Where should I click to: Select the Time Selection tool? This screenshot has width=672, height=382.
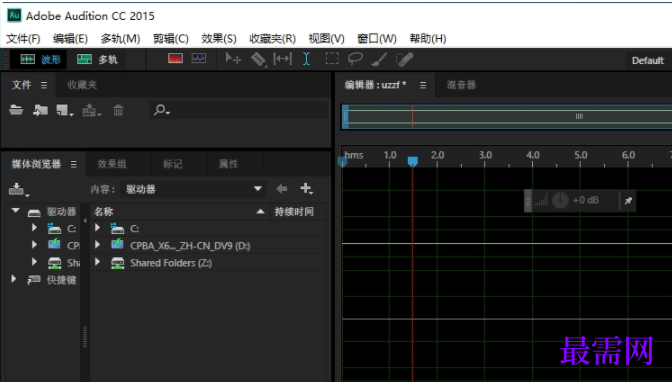pyautogui.click(x=306, y=59)
